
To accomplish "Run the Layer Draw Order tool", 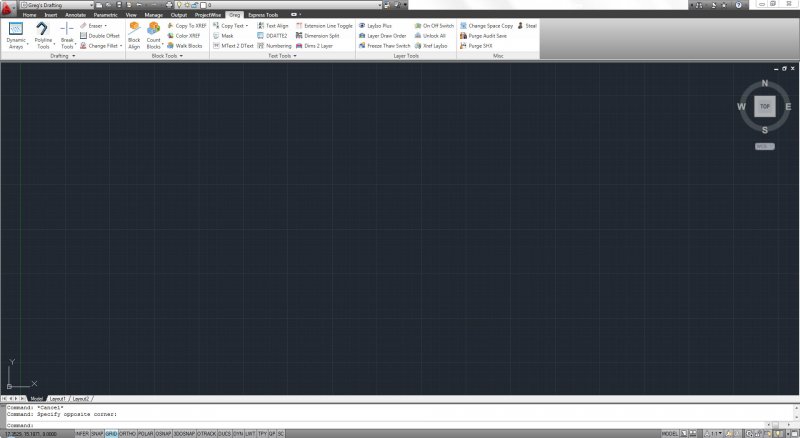I will [x=383, y=36].
